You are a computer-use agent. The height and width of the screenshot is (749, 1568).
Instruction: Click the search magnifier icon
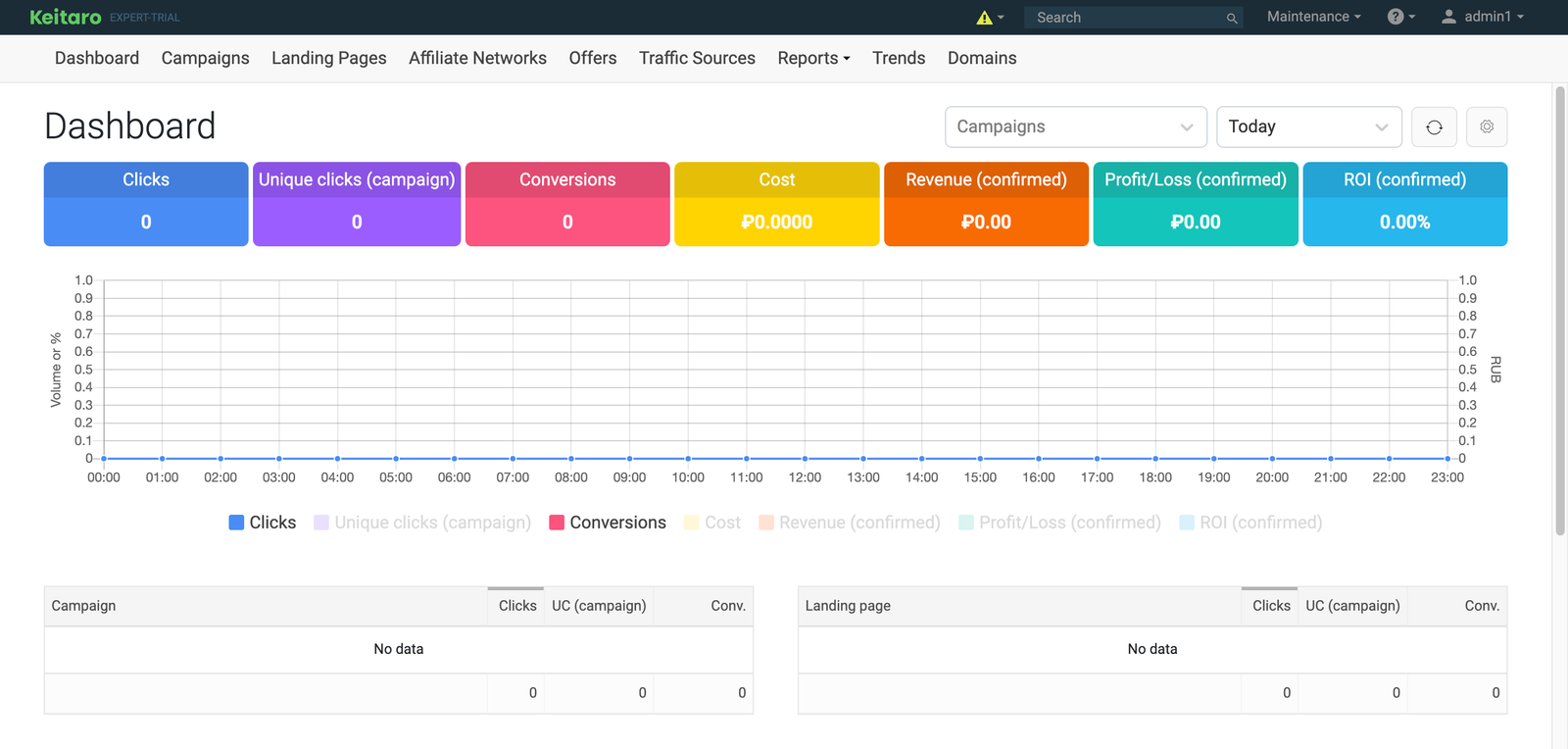pyautogui.click(x=1232, y=18)
